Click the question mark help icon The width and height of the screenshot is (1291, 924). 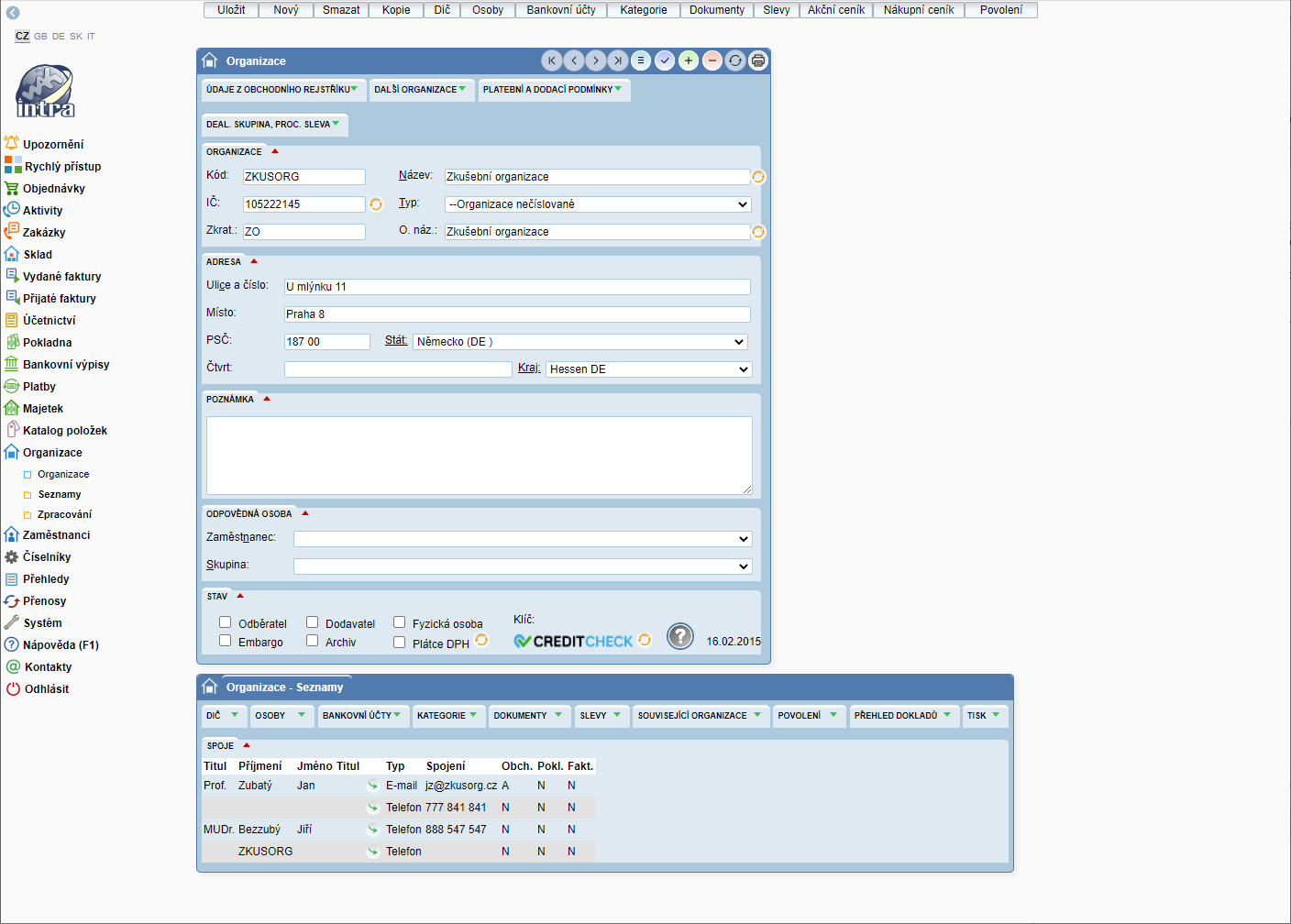click(x=679, y=635)
